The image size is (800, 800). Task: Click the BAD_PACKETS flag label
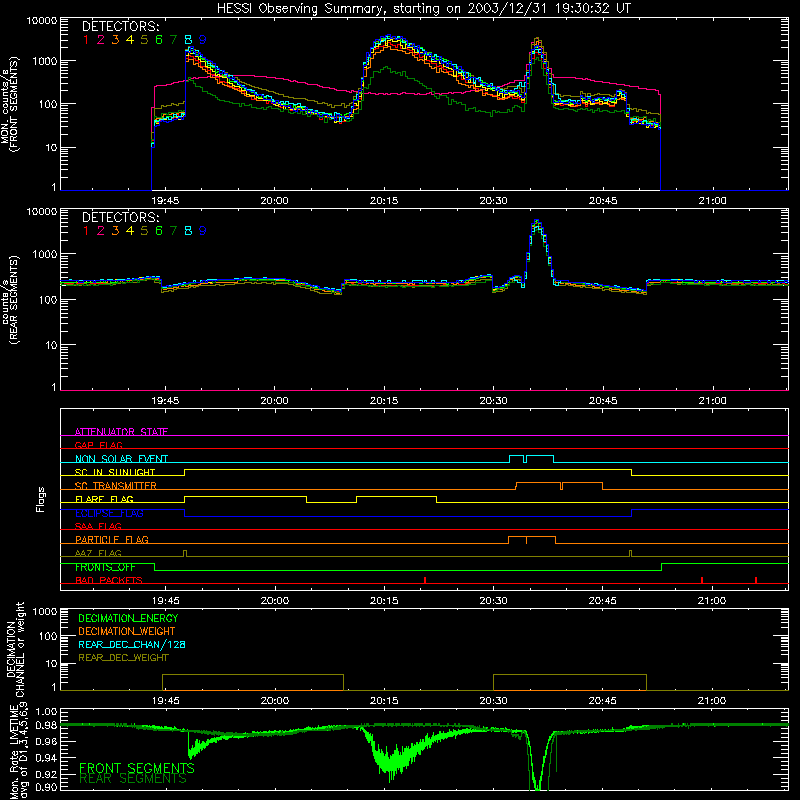(x=109, y=580)
